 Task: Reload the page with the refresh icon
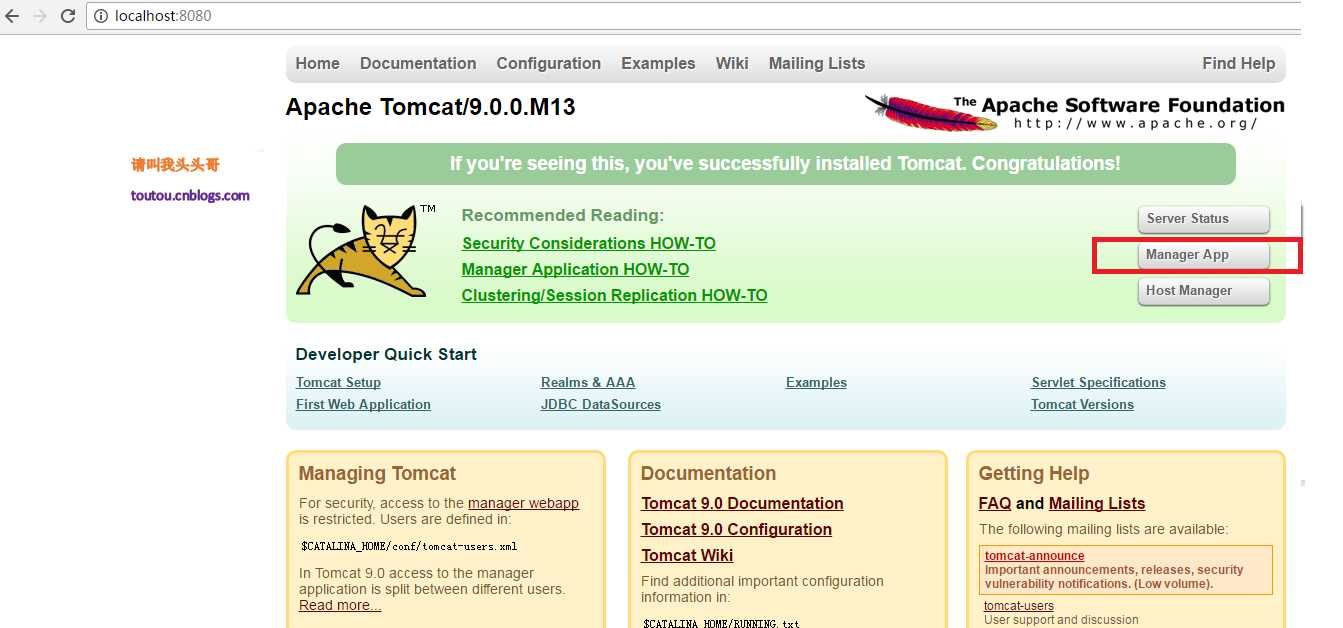click(68, 16)
